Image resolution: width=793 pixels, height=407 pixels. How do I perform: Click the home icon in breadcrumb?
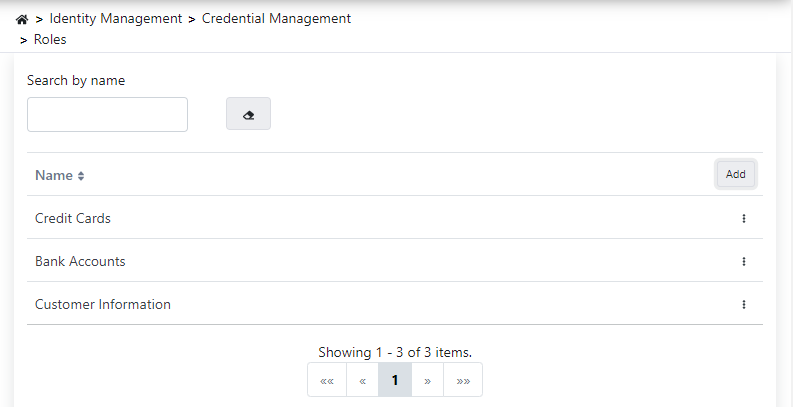pyautogui.click(x=22, y=19)
